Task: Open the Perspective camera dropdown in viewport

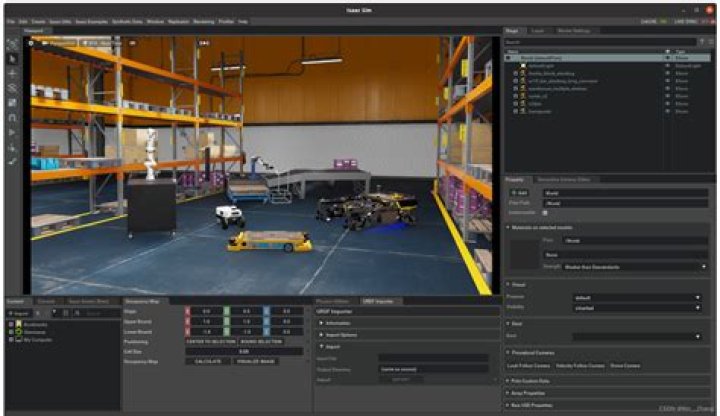Action: click(x=59, y=43)
